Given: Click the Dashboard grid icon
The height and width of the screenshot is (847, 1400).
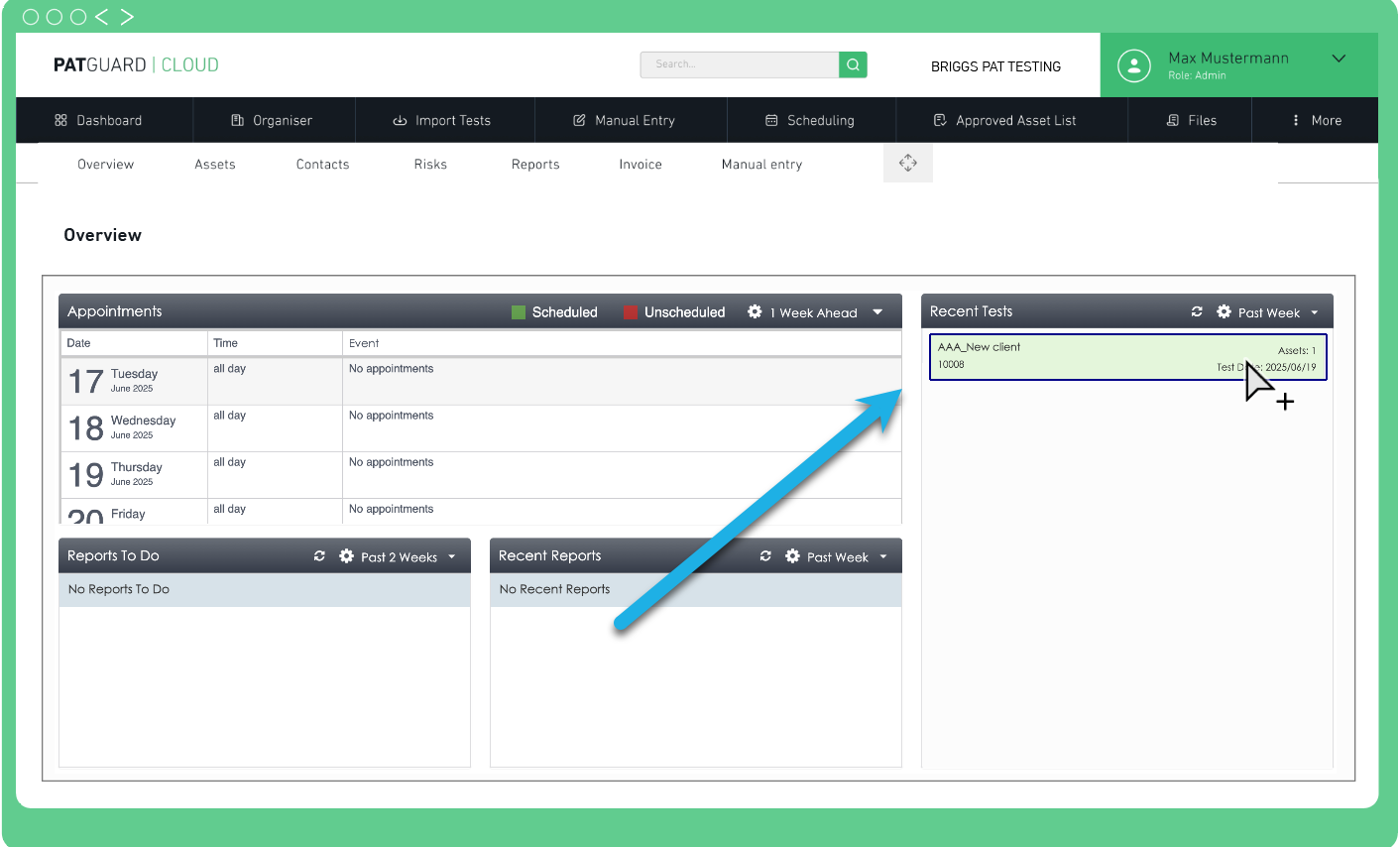Looking at the screenshot, I should click(x=60, y=120).
